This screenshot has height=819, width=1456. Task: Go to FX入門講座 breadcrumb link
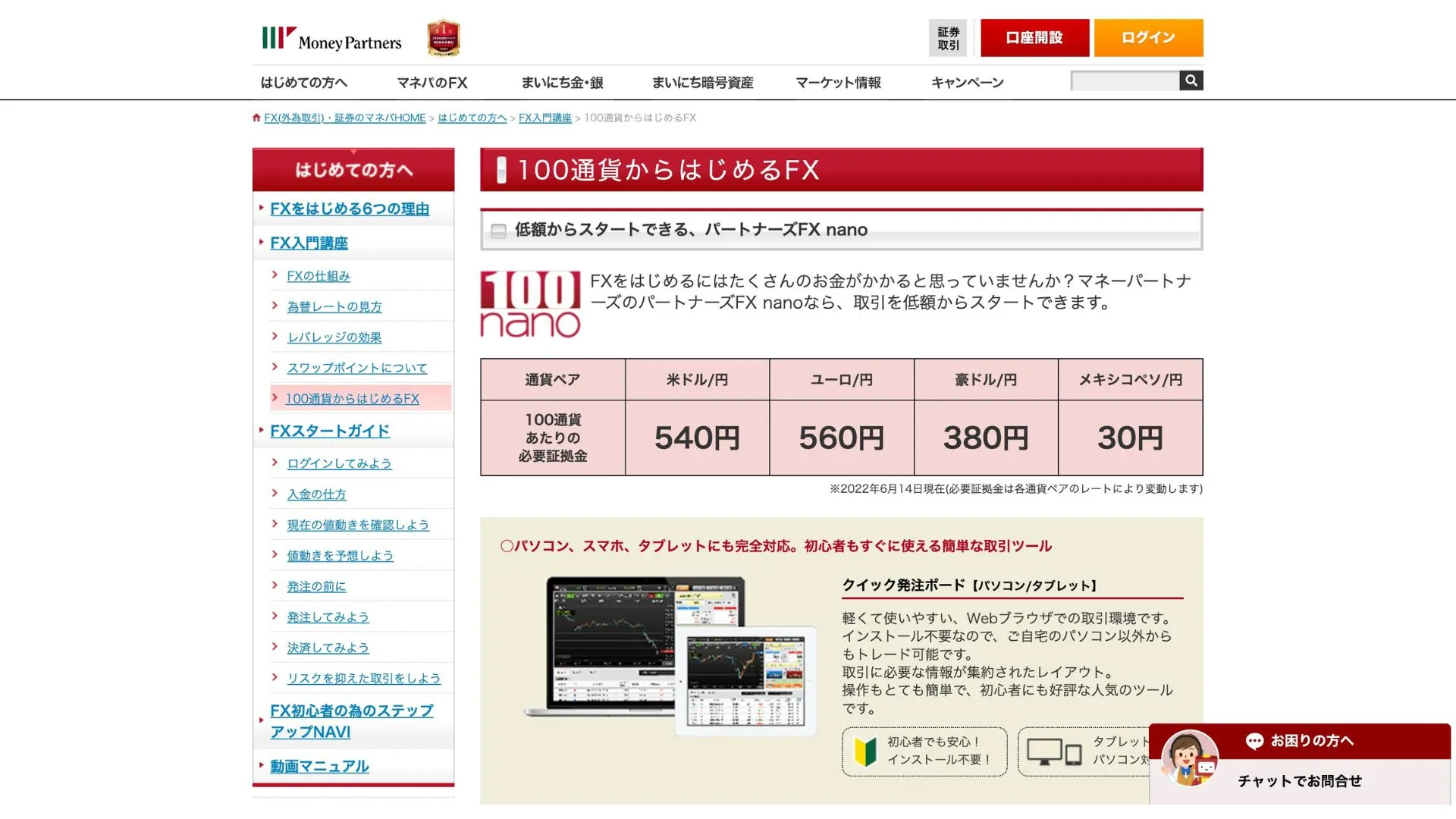click(x=545, y=118)
